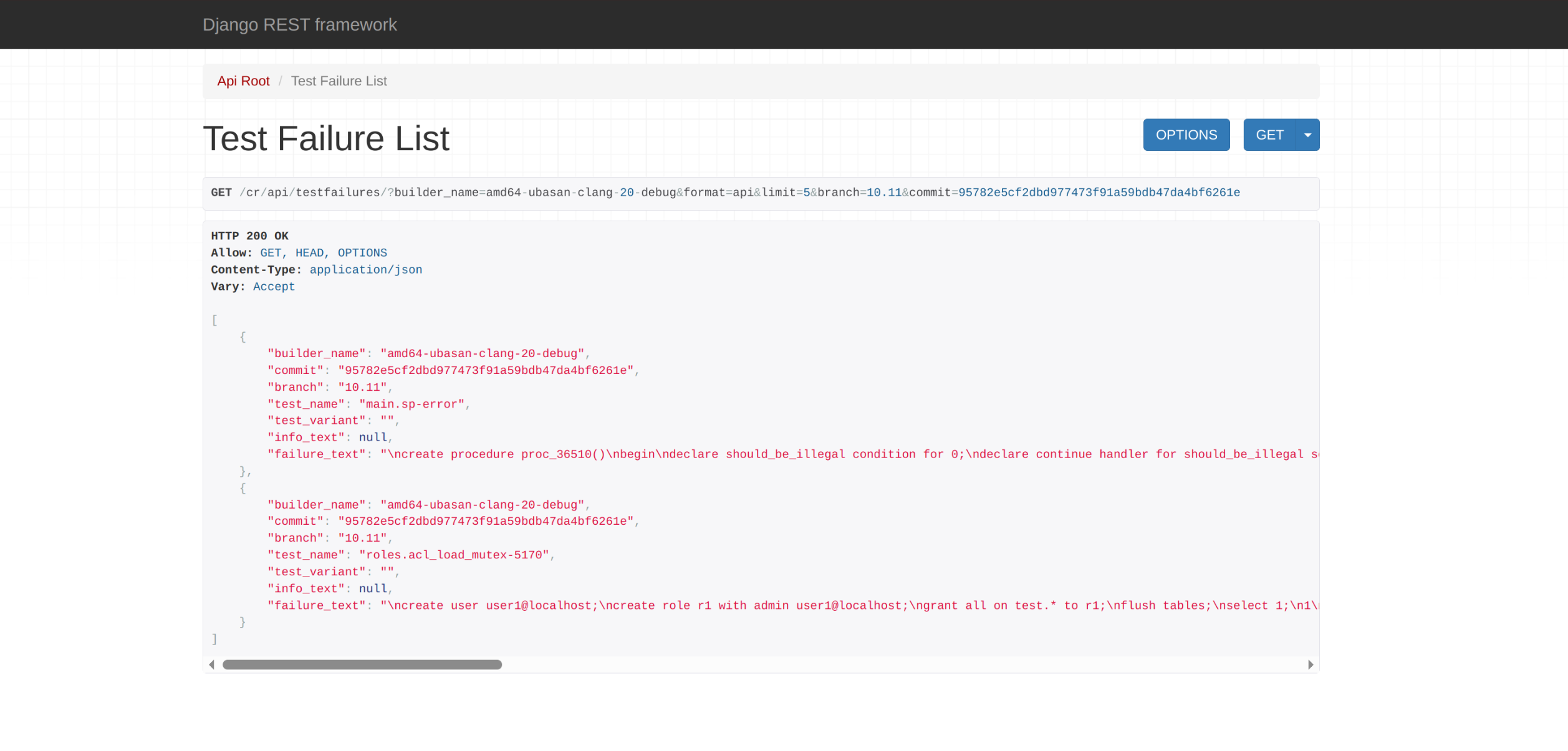Click the main.sp-error test name value

pos(411,404)
